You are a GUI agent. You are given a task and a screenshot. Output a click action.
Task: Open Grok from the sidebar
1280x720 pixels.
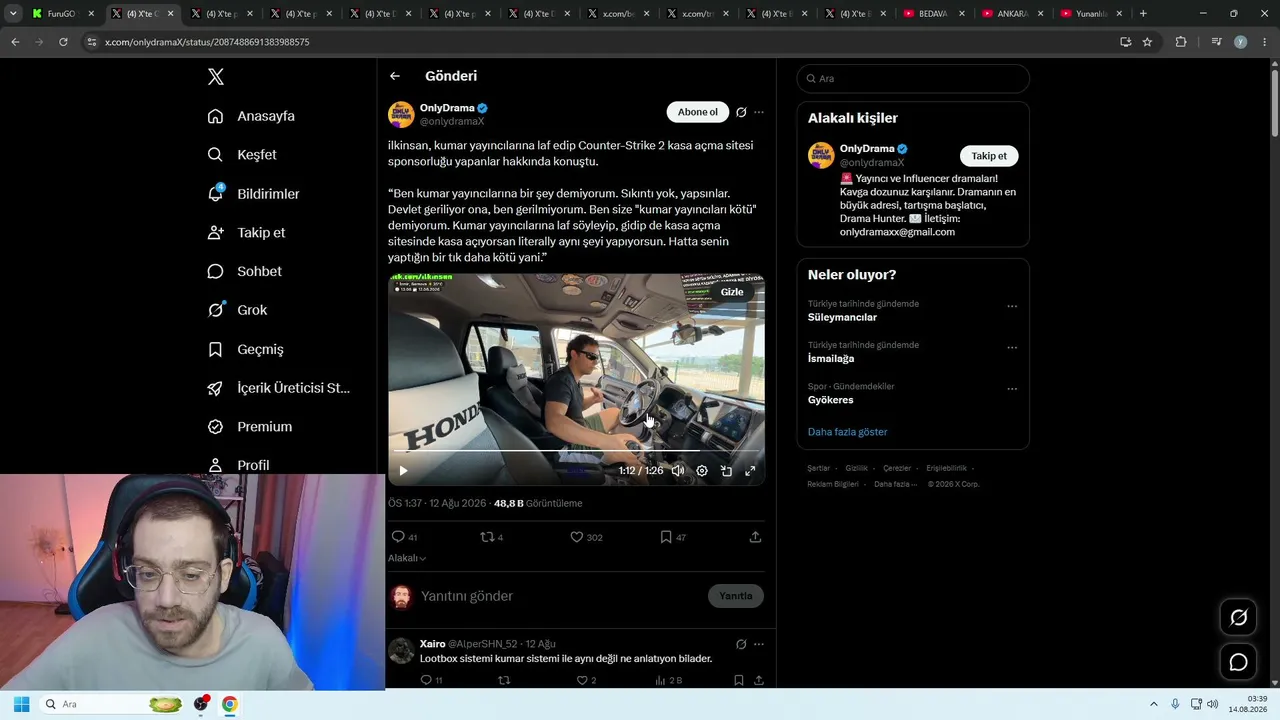pos(237,310)
